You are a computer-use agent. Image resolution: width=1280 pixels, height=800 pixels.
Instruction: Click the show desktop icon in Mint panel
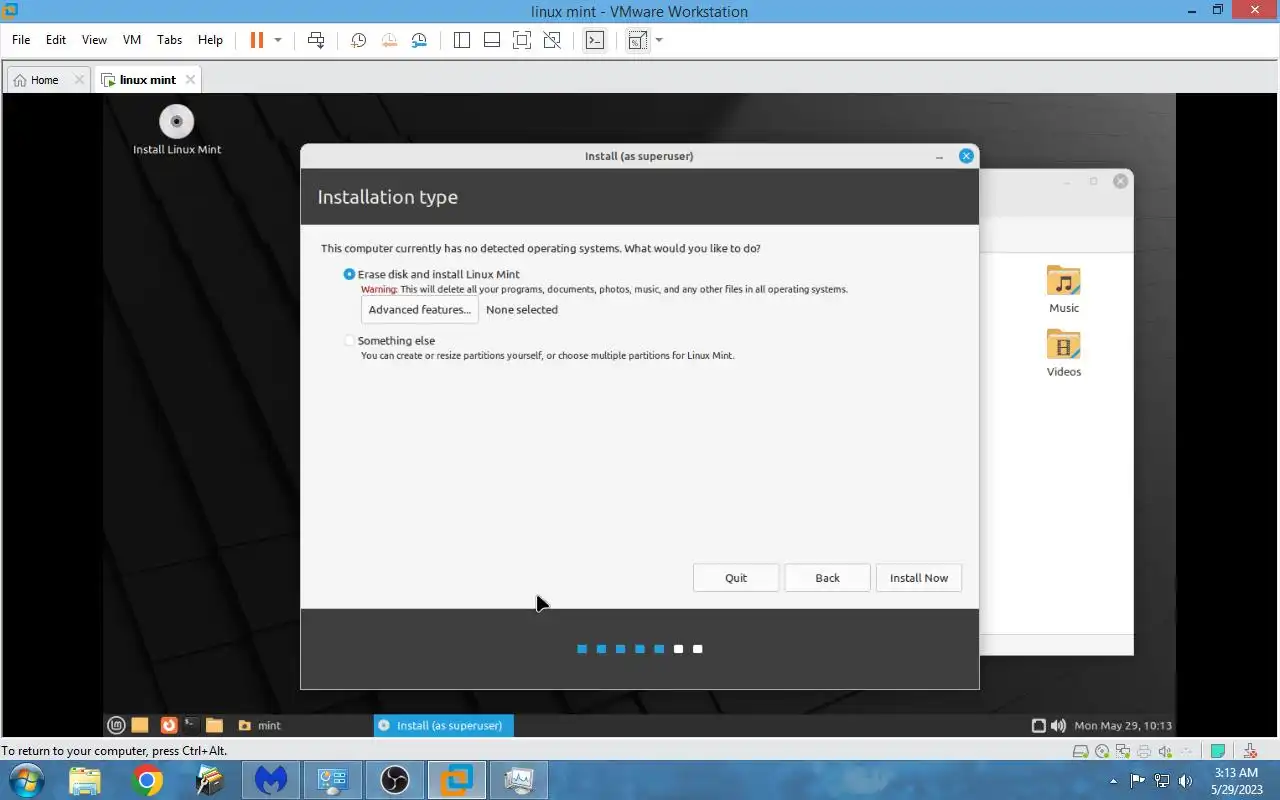(140, 725)
